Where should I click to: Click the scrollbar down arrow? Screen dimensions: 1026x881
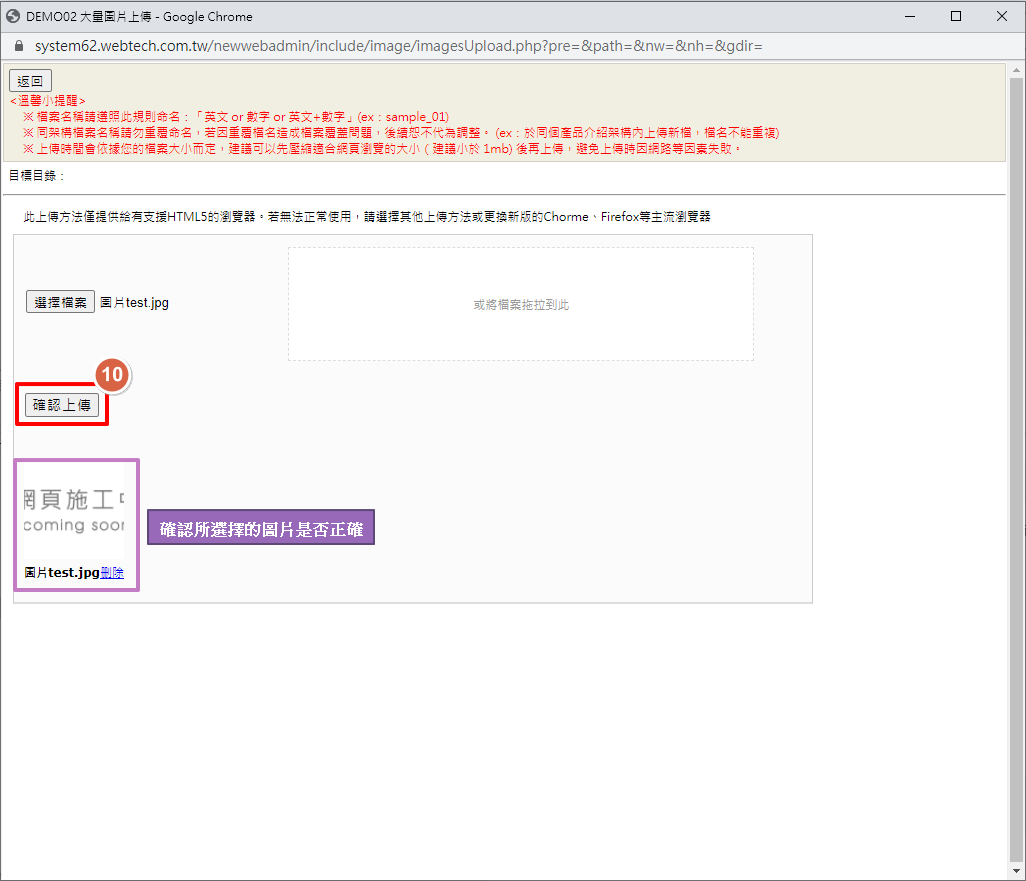pyautogui.click(x=1017, y=871)
